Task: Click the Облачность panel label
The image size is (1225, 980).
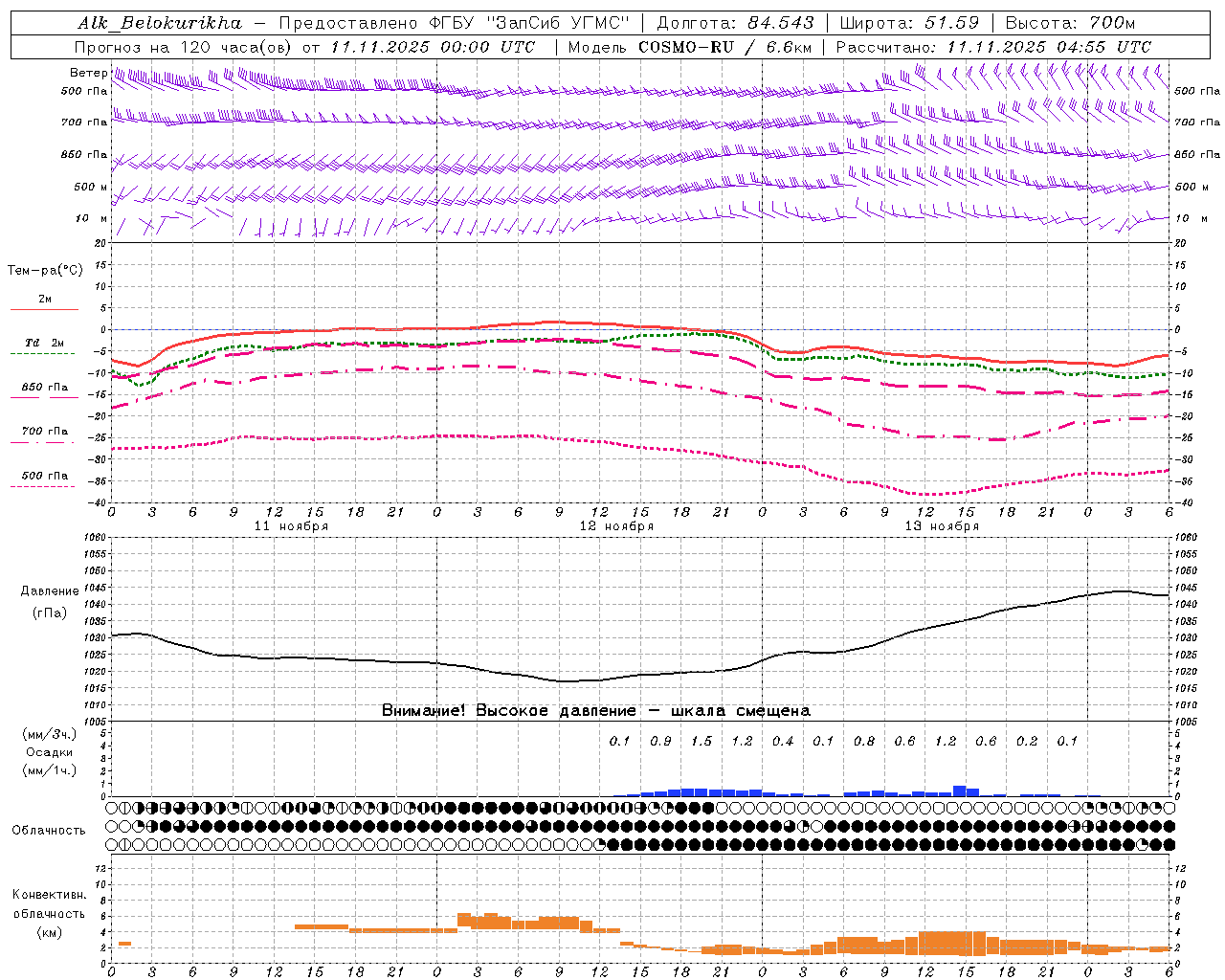Action: (x=49, y=830)
